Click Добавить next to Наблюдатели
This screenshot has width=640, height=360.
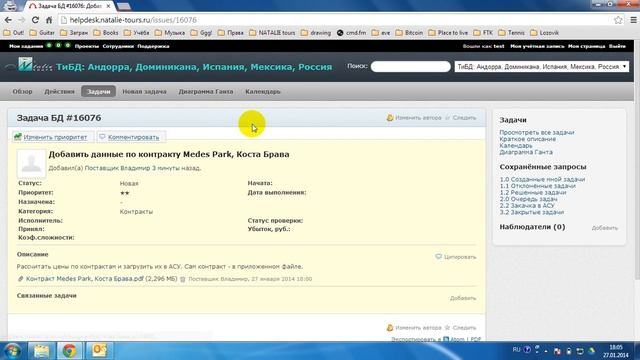point(604,228)
